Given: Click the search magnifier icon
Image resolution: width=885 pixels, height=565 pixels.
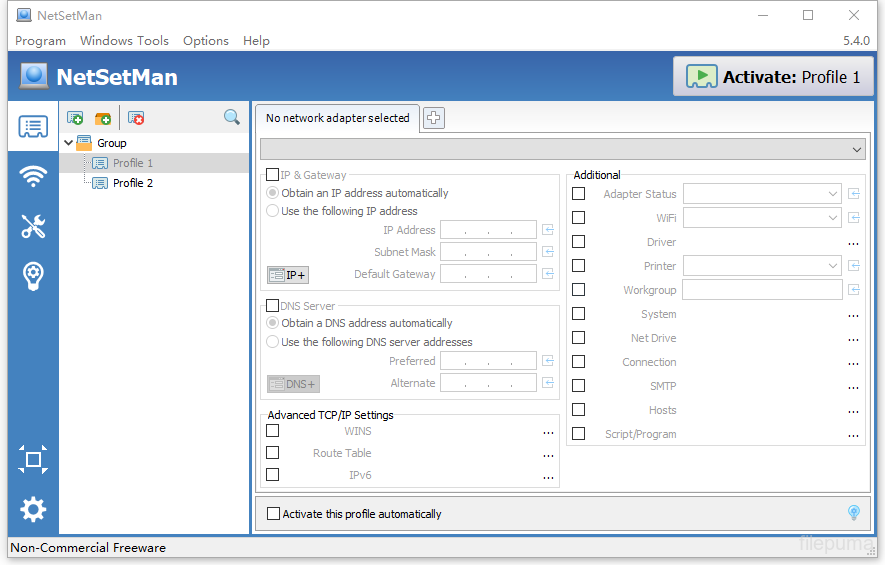Looking at the screenshot, I should pos(232,118).
